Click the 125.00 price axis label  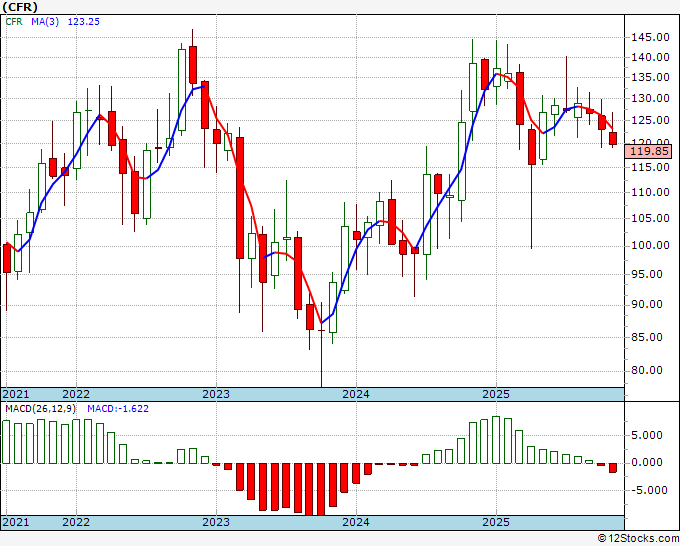click(x=649, y=120)
